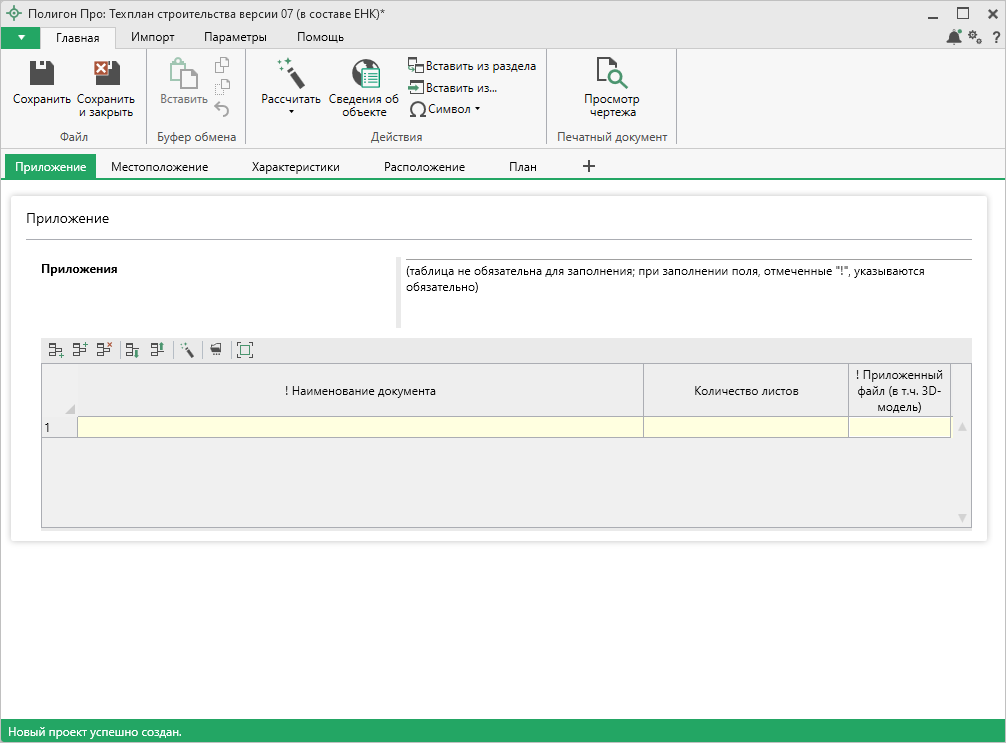Click the expand table fullscreen icon
The image size is (1006, 743).
click(x=244, y=350)
